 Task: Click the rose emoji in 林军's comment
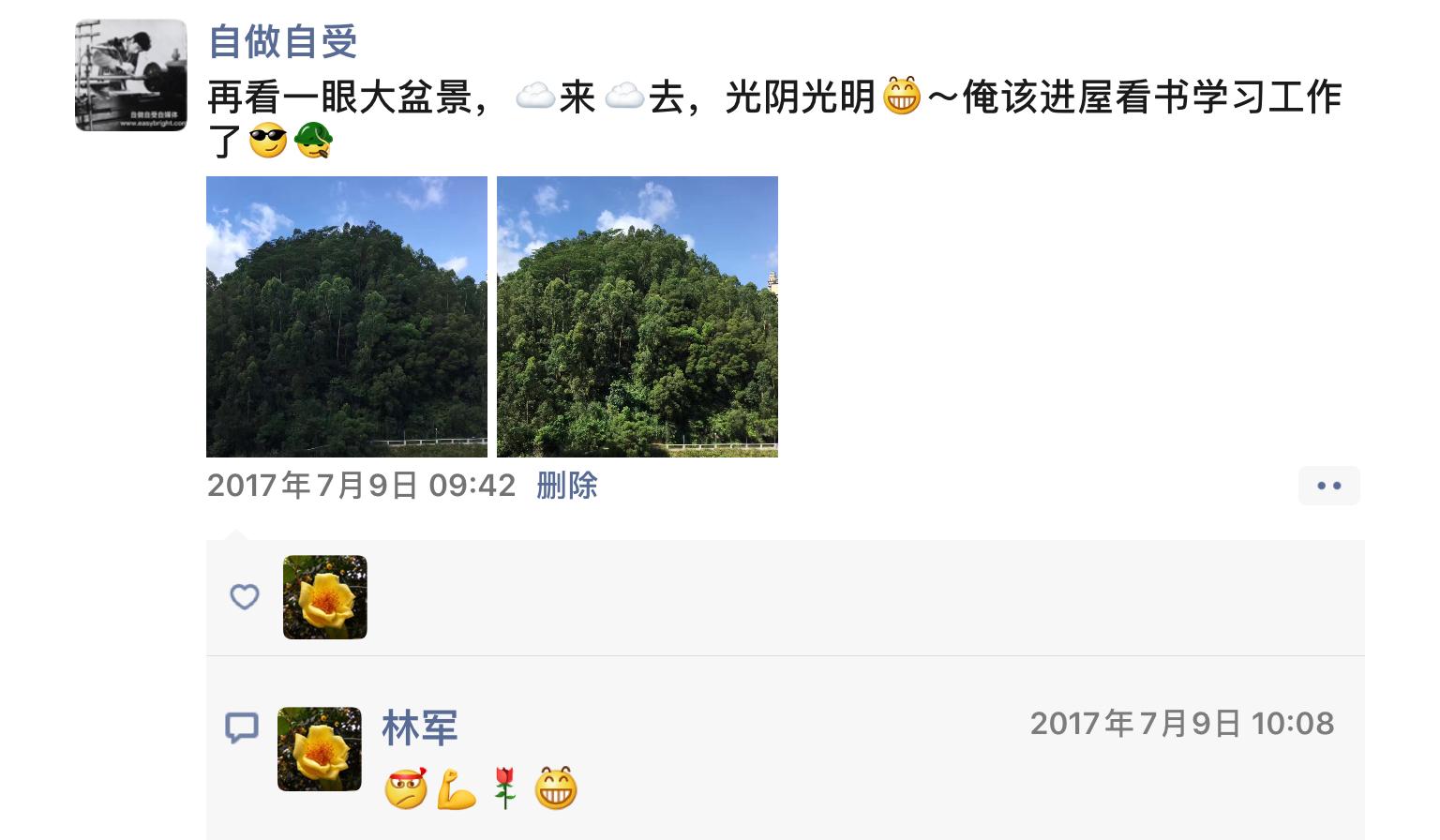point(504,788)
